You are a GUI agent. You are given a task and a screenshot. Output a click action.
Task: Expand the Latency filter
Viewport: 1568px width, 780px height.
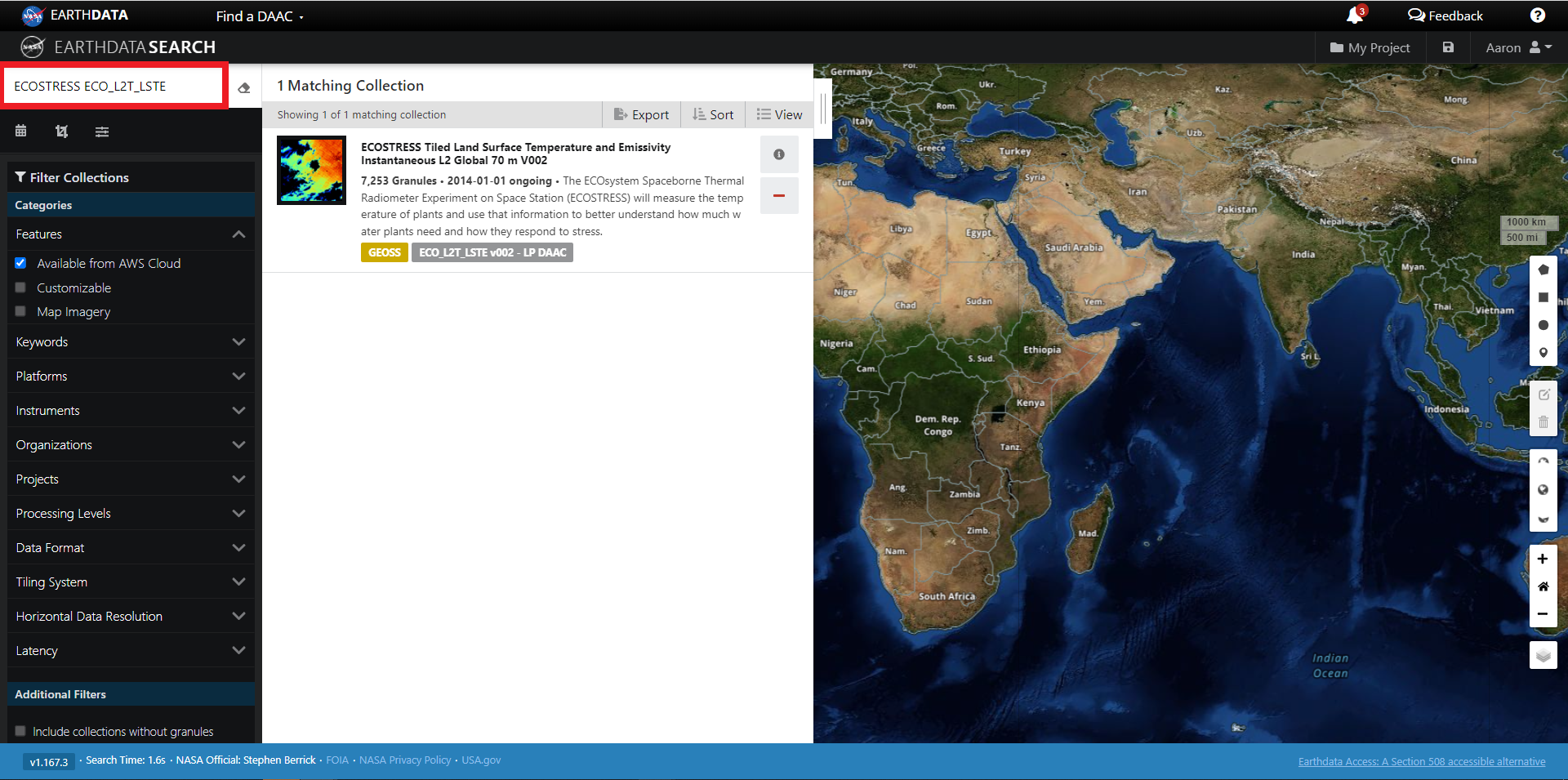point(131,650)
